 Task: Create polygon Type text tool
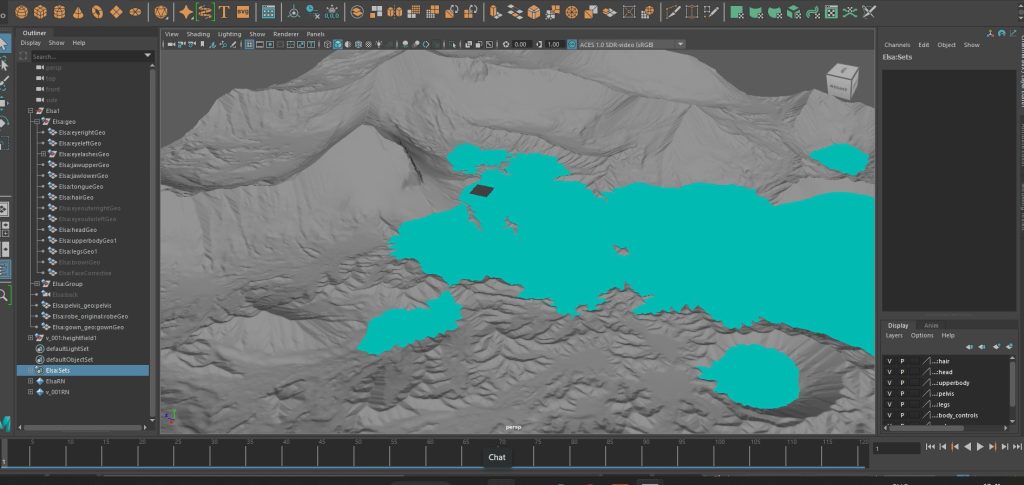(x=224, y=12)
